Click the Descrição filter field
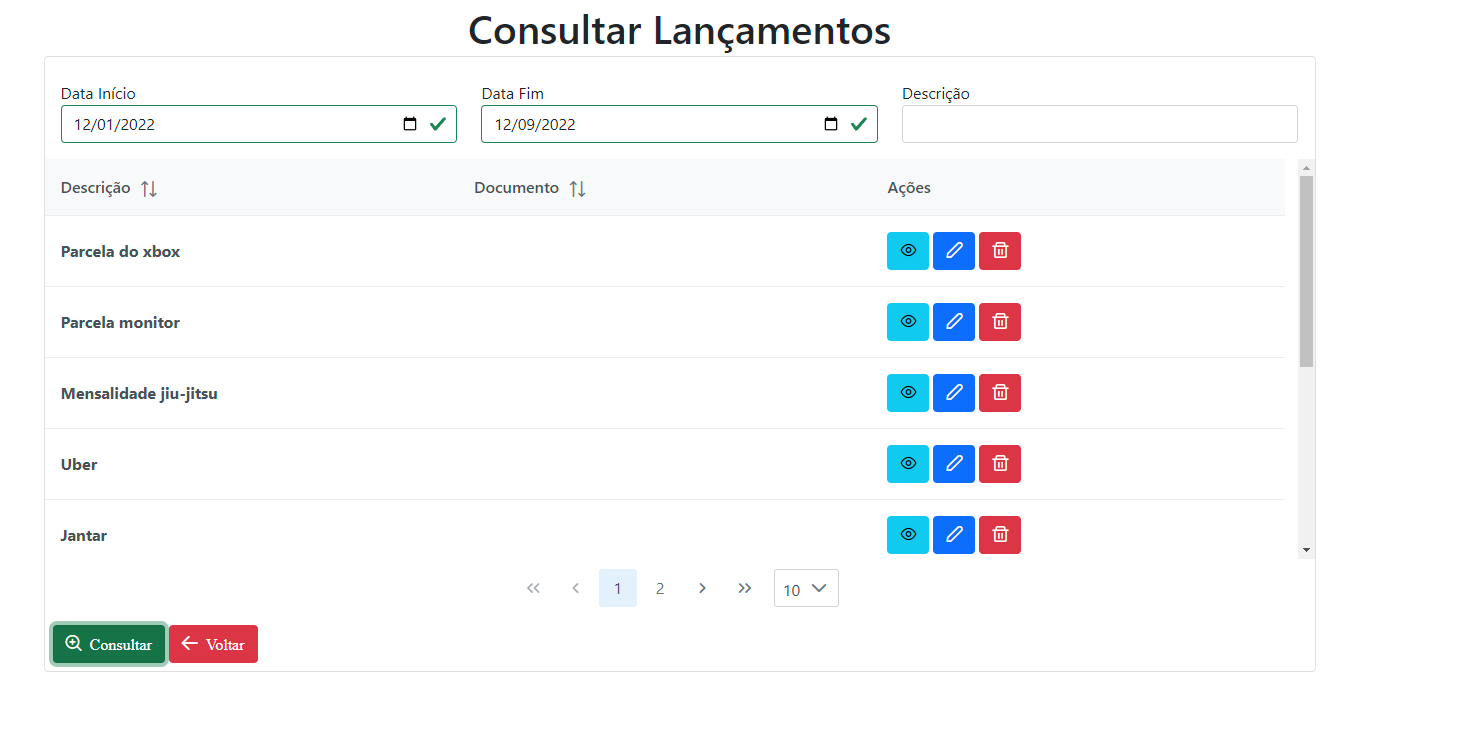The width and height of the screenshot is (1457, 732). [1098, 123]
